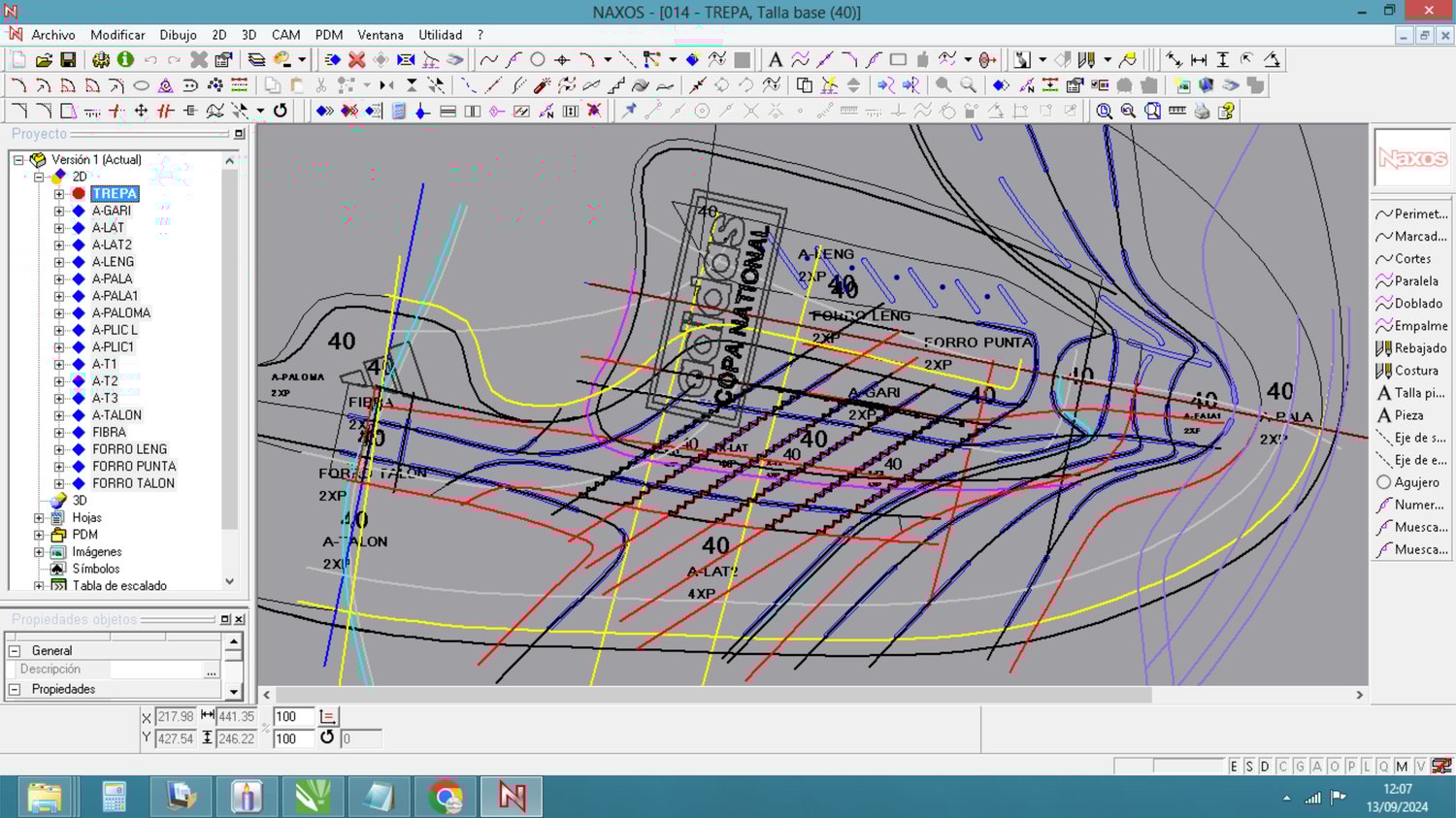1456x818 pixels.
Task: Select the FORRO PUNTA tree item
Action: click(x=134, y=467)
